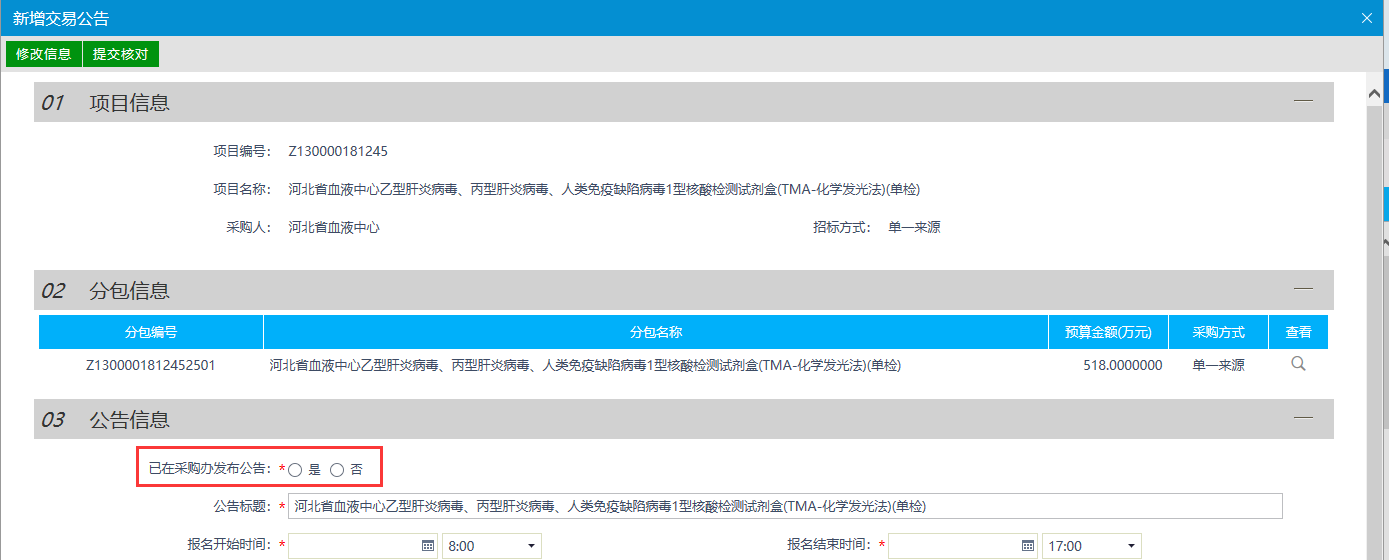Click the 修改信息 button
Viewport: 1389px width, 560px height.
point(44,54)
